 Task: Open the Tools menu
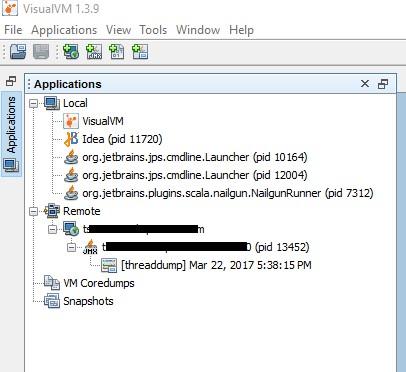[x=153, y=30]
